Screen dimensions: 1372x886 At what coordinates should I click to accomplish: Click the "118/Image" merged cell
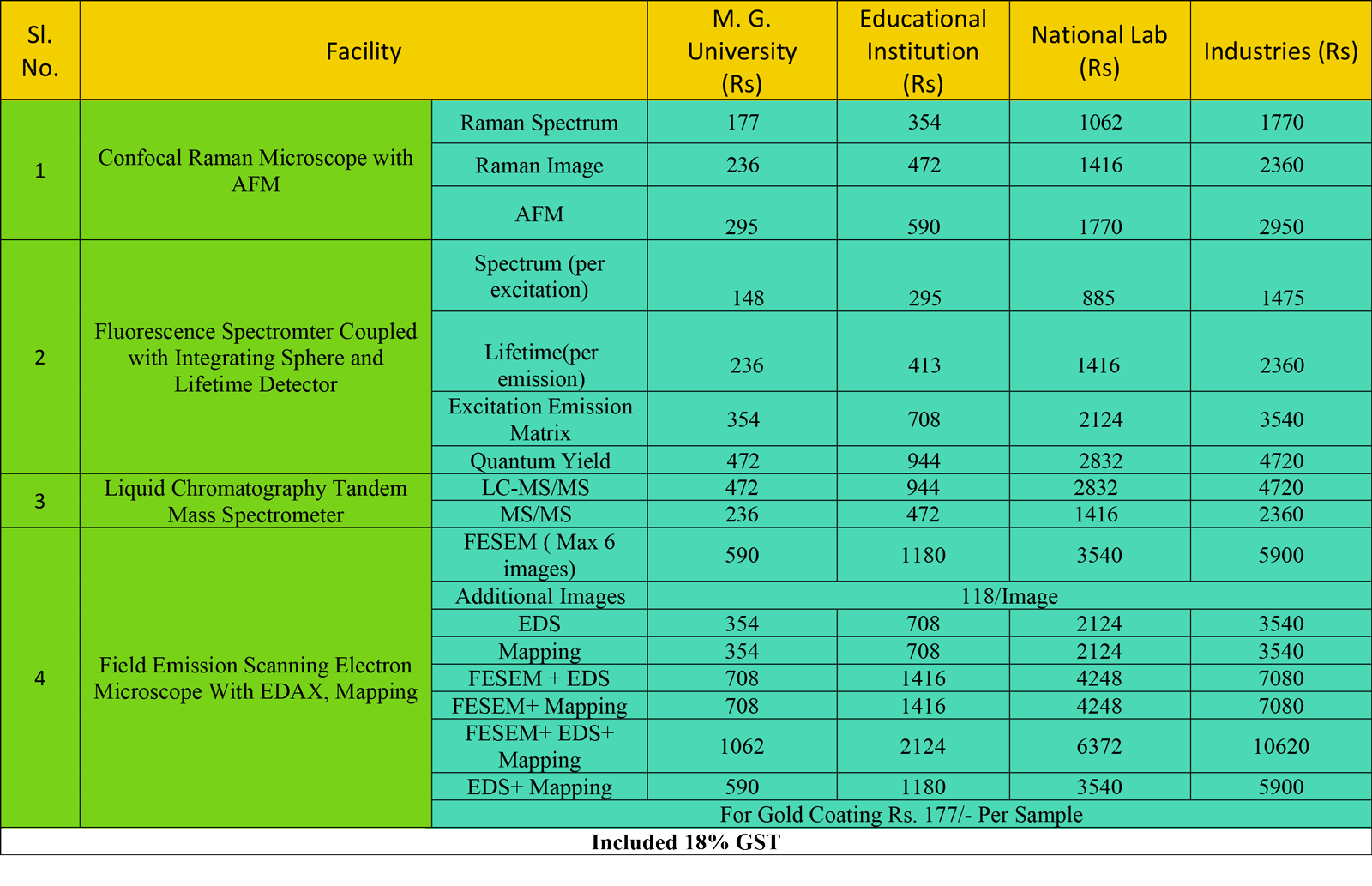click(1009, 596)
